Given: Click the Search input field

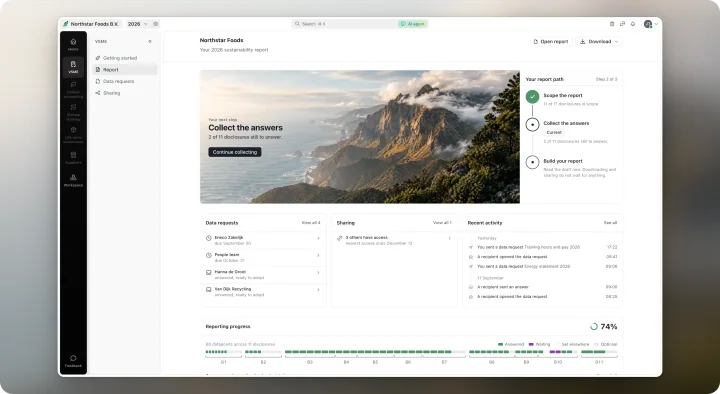Looking at the screenshot, I should pos(344,24).
